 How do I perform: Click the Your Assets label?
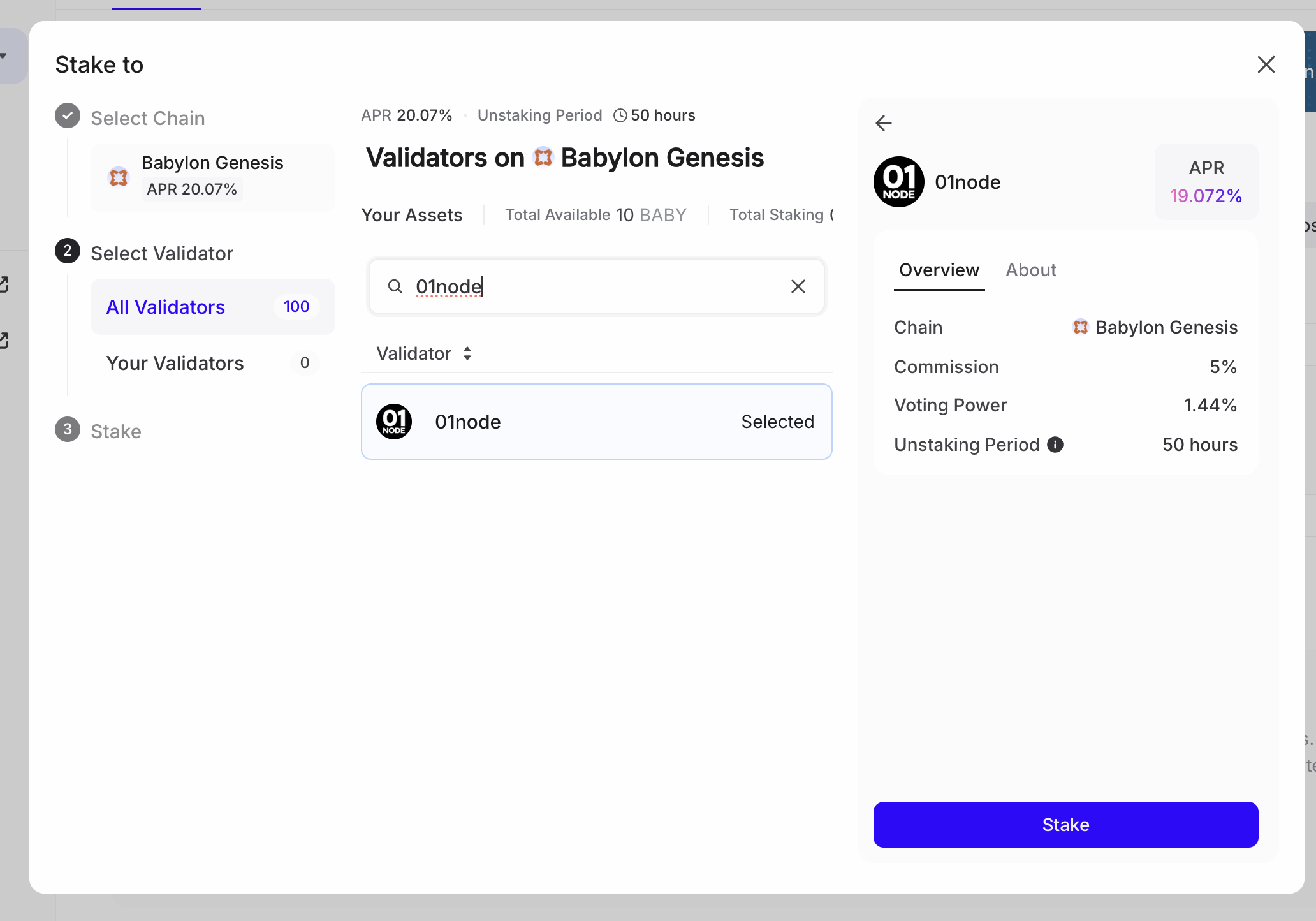pos(412,215)
